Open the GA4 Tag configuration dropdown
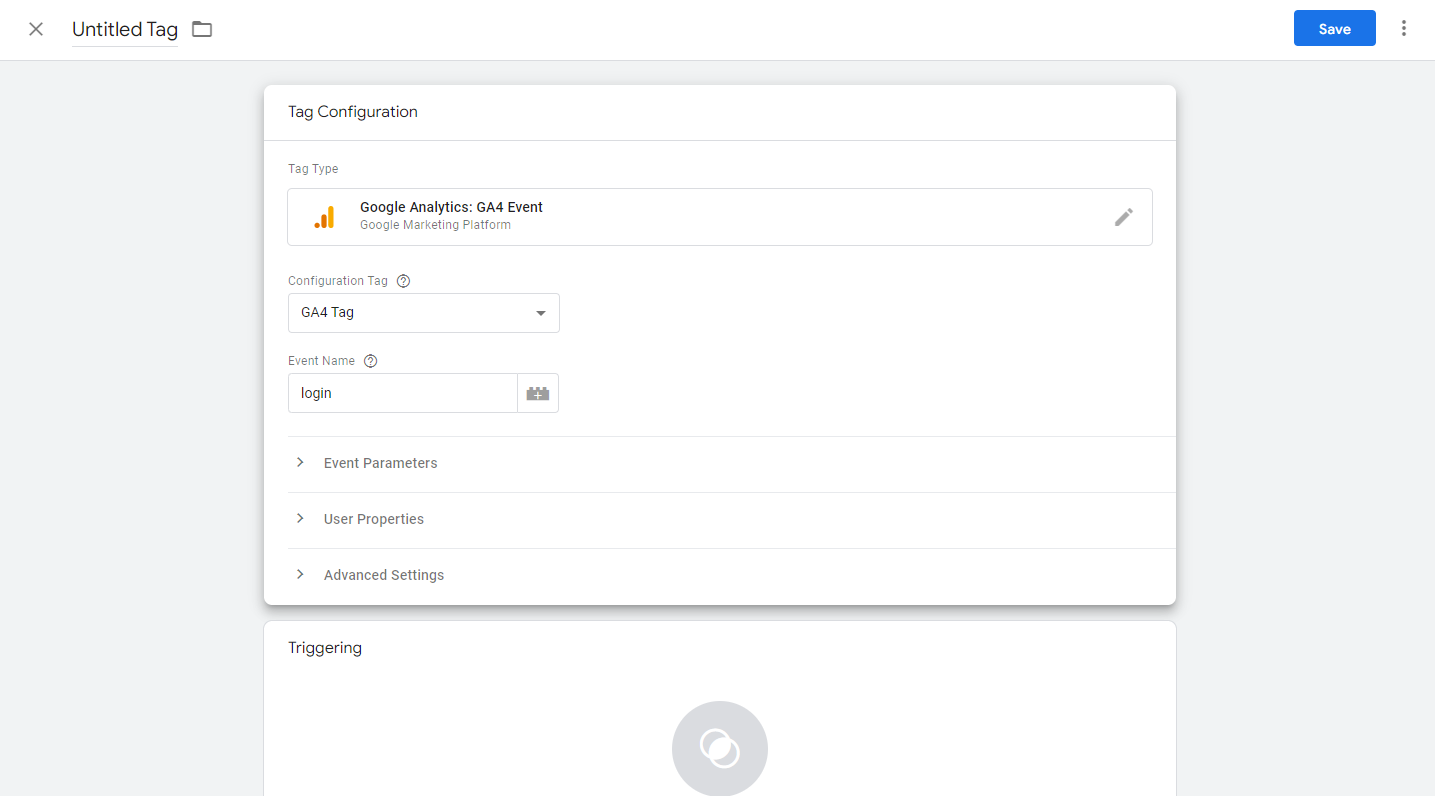 tap(424, 313)
